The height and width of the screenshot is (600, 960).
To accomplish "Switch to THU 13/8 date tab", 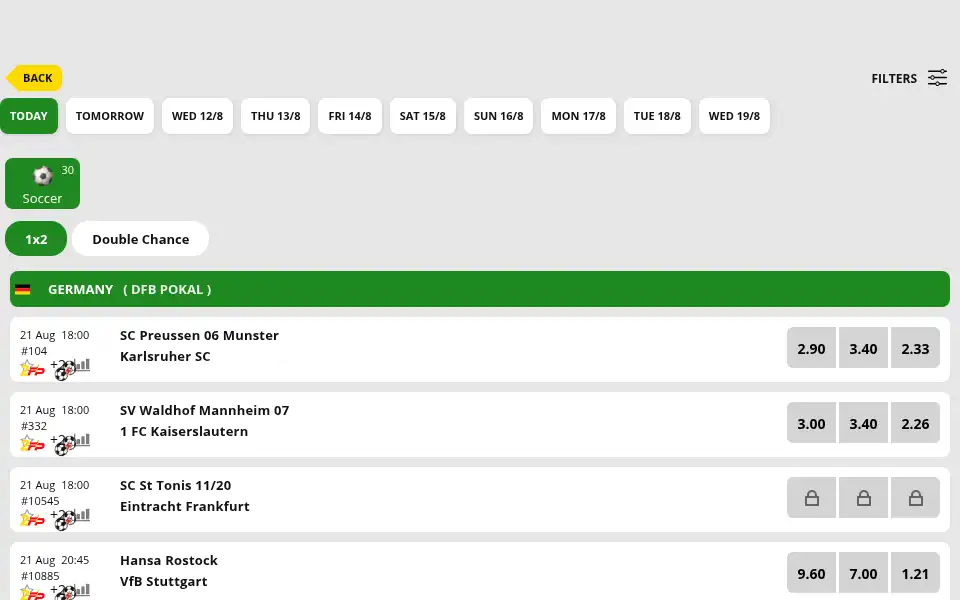I will coord(276,116).
